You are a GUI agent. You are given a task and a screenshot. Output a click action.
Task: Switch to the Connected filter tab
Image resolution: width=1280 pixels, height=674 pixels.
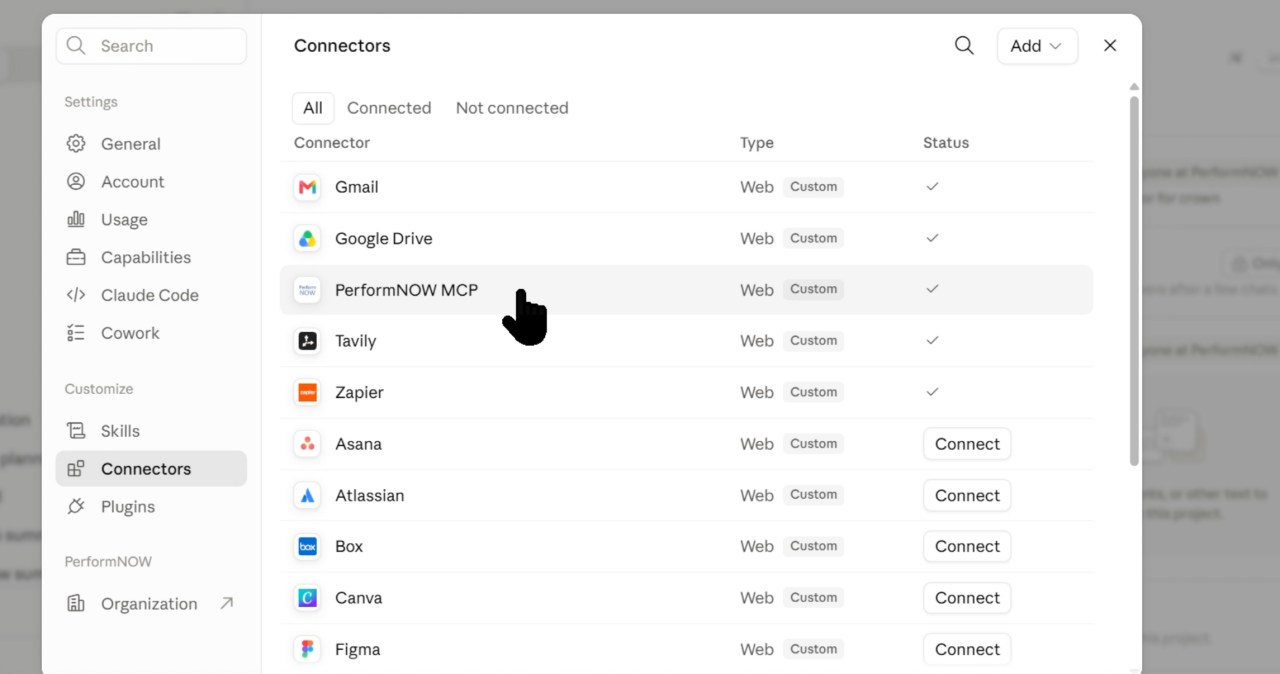tap(389, 108)
